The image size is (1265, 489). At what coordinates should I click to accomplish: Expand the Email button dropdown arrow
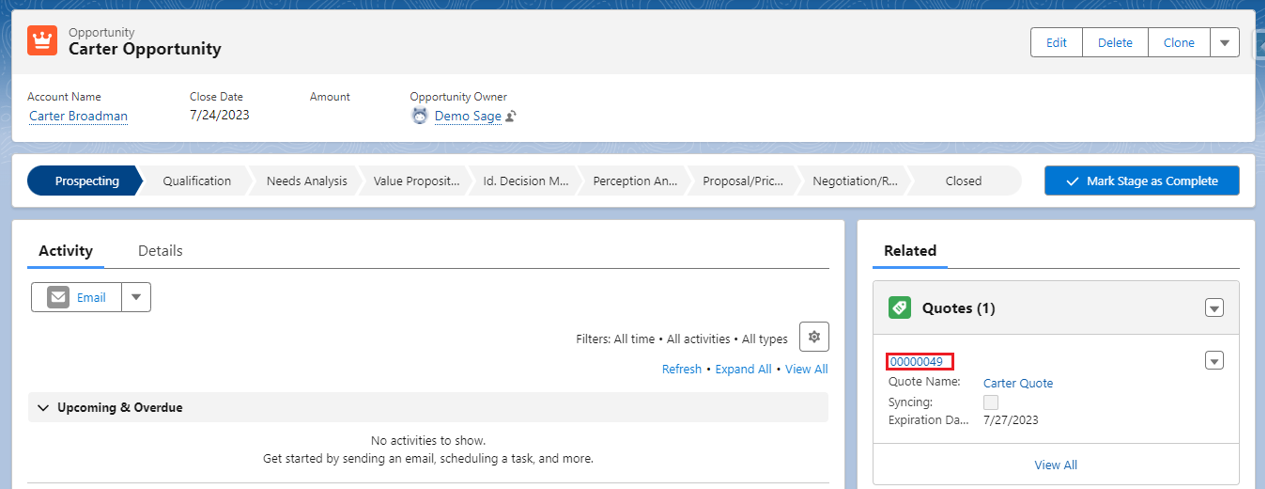point(136,297)
